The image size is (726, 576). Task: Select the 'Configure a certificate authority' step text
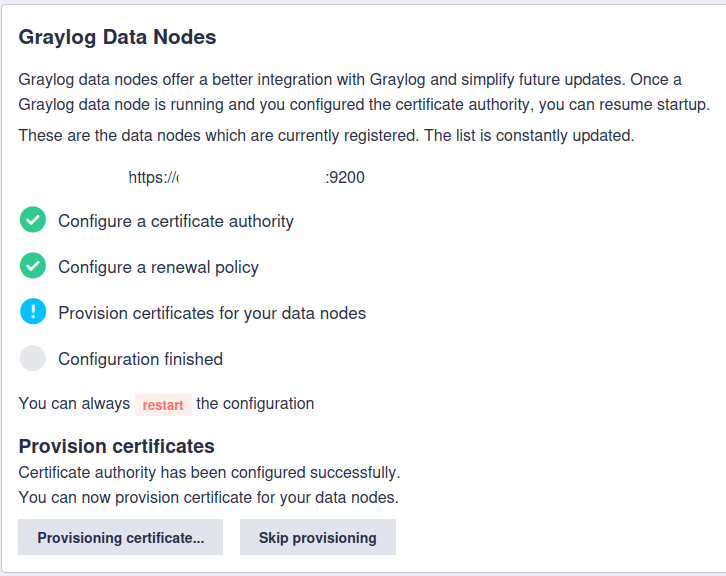176,221
